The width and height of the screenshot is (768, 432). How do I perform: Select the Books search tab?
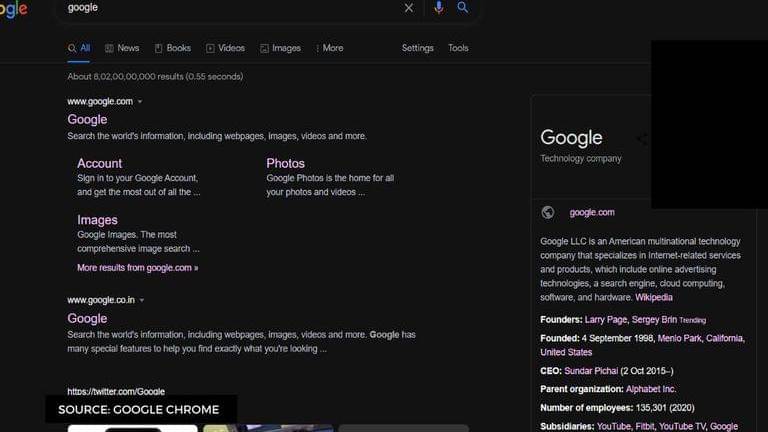(172, 48)
